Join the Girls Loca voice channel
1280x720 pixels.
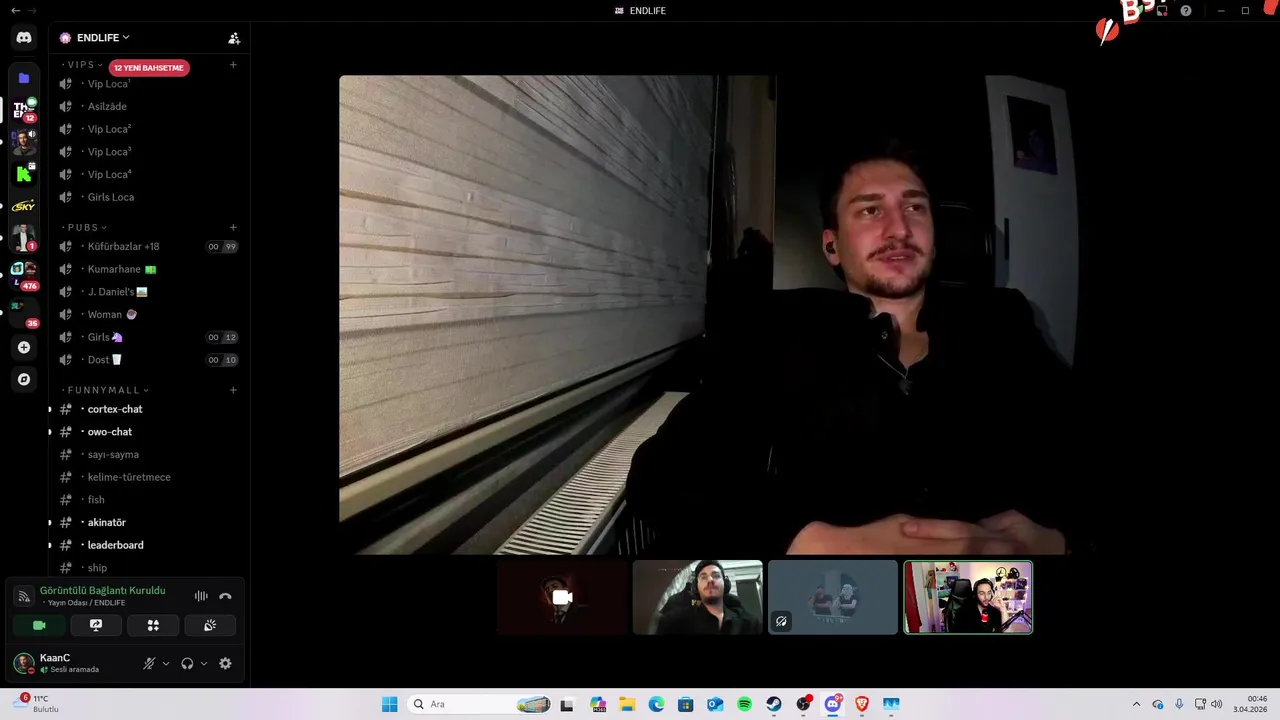click(148, 197)
